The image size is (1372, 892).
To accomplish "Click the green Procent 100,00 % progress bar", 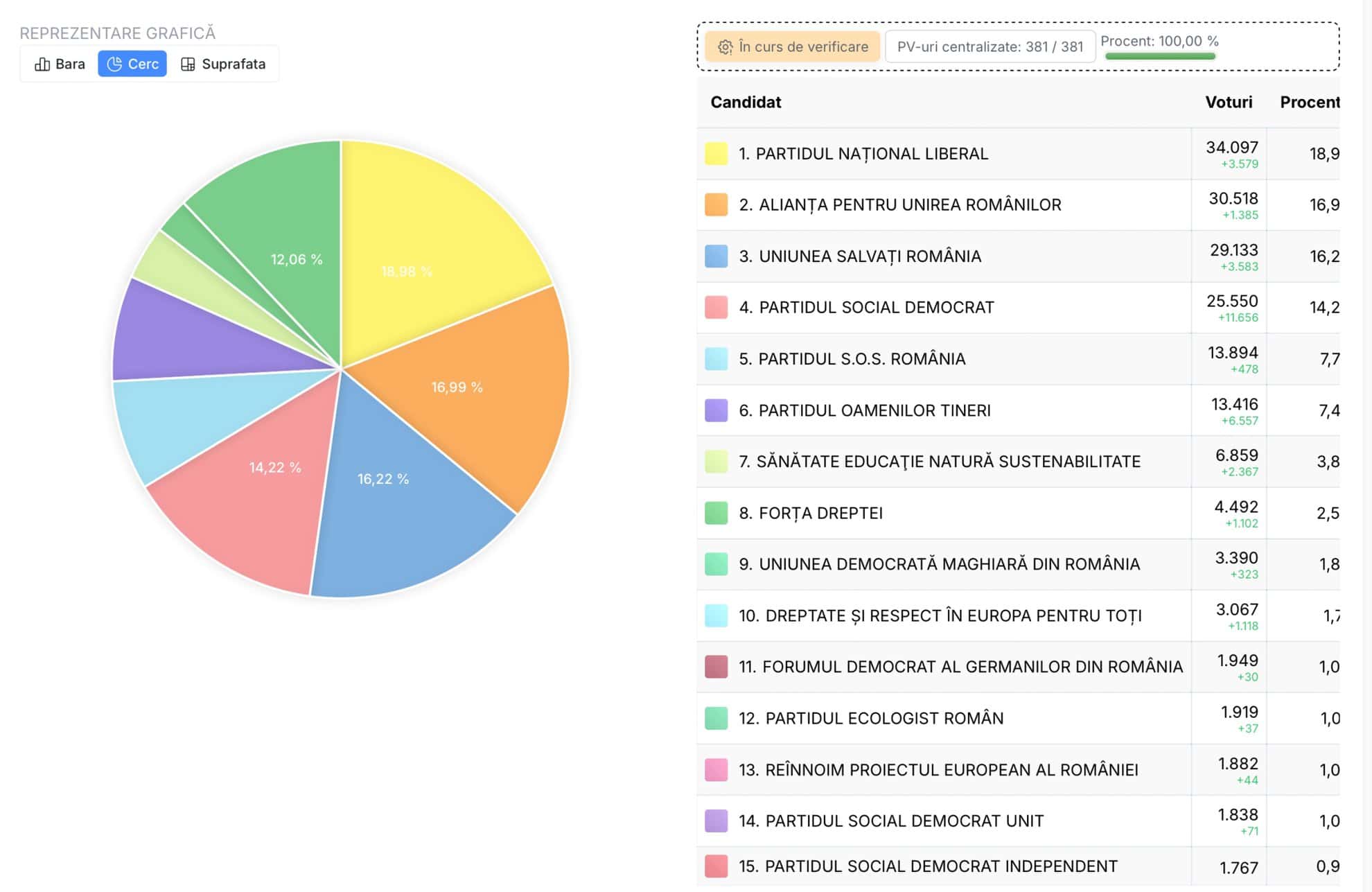I will coord(1160,56).
